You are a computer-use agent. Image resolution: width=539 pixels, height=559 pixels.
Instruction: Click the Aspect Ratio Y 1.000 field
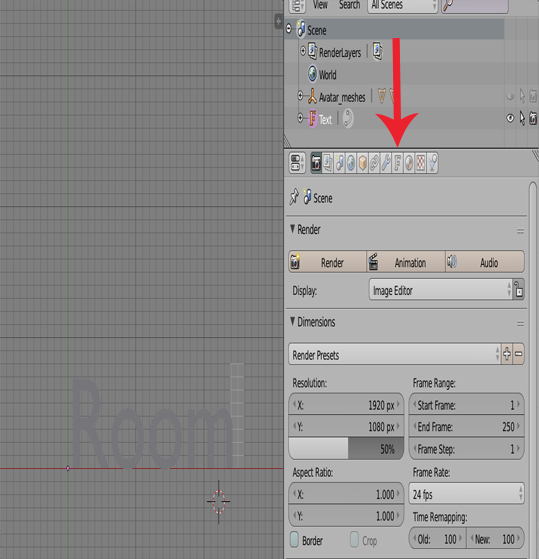pyautogui.click(x=346, y=516)
